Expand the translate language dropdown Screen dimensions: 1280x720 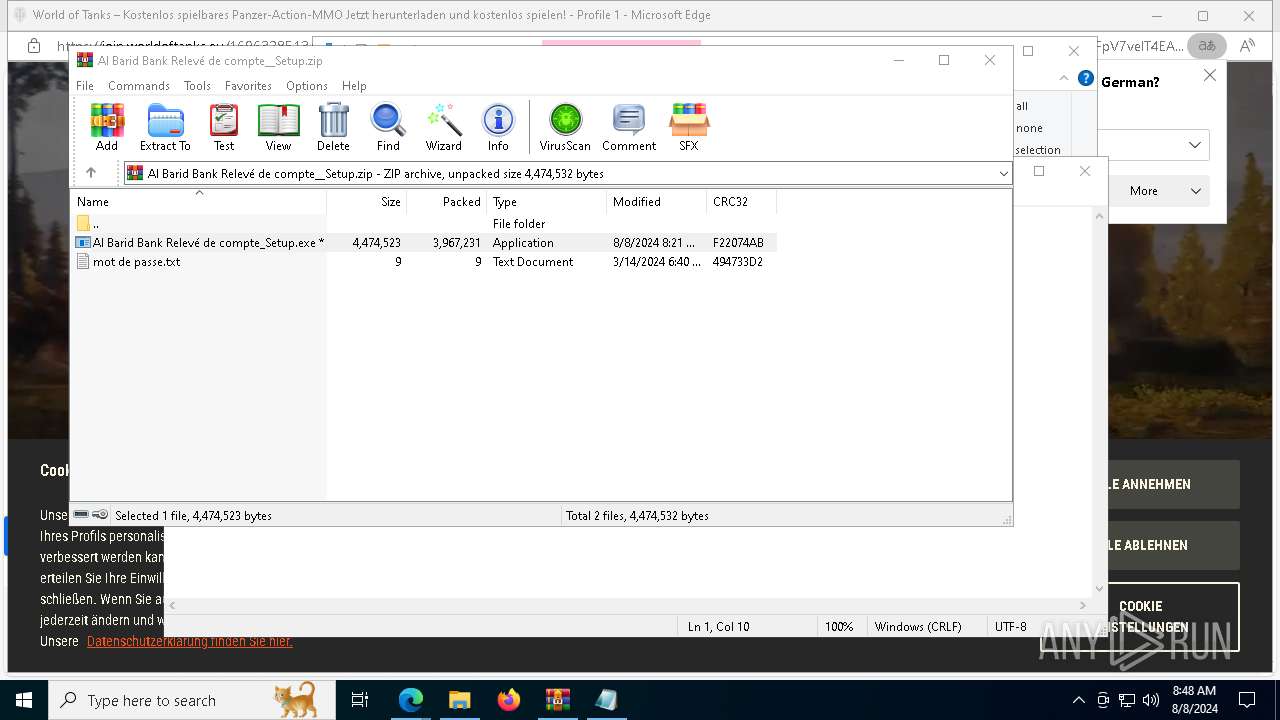point(1195,145)
